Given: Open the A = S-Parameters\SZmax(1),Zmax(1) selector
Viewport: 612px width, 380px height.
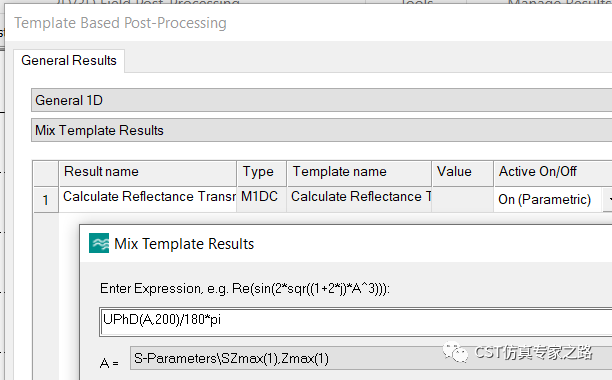Looking at the screenshot, I should click(371, 358).
